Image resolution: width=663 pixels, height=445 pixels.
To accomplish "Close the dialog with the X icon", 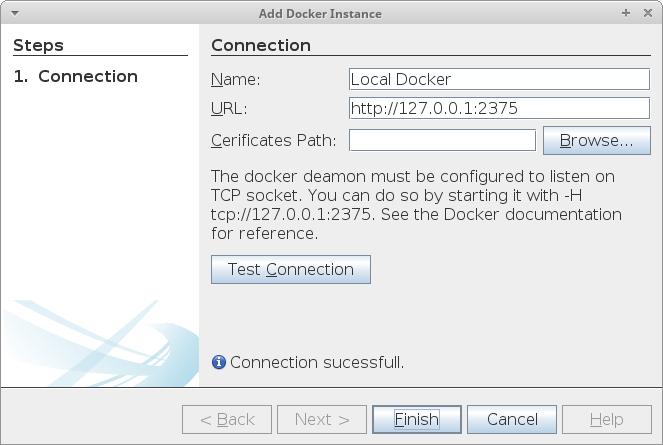I will (648, 13).
